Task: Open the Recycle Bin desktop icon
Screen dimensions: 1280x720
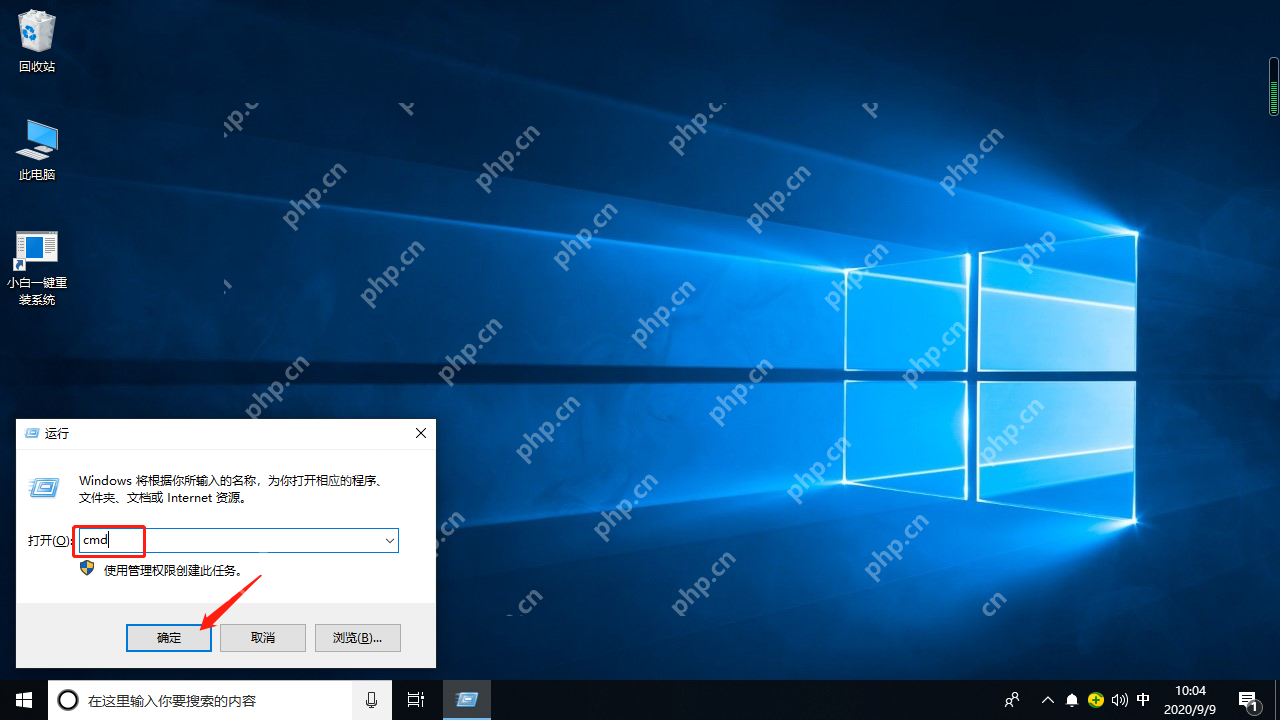Action: 37,41
